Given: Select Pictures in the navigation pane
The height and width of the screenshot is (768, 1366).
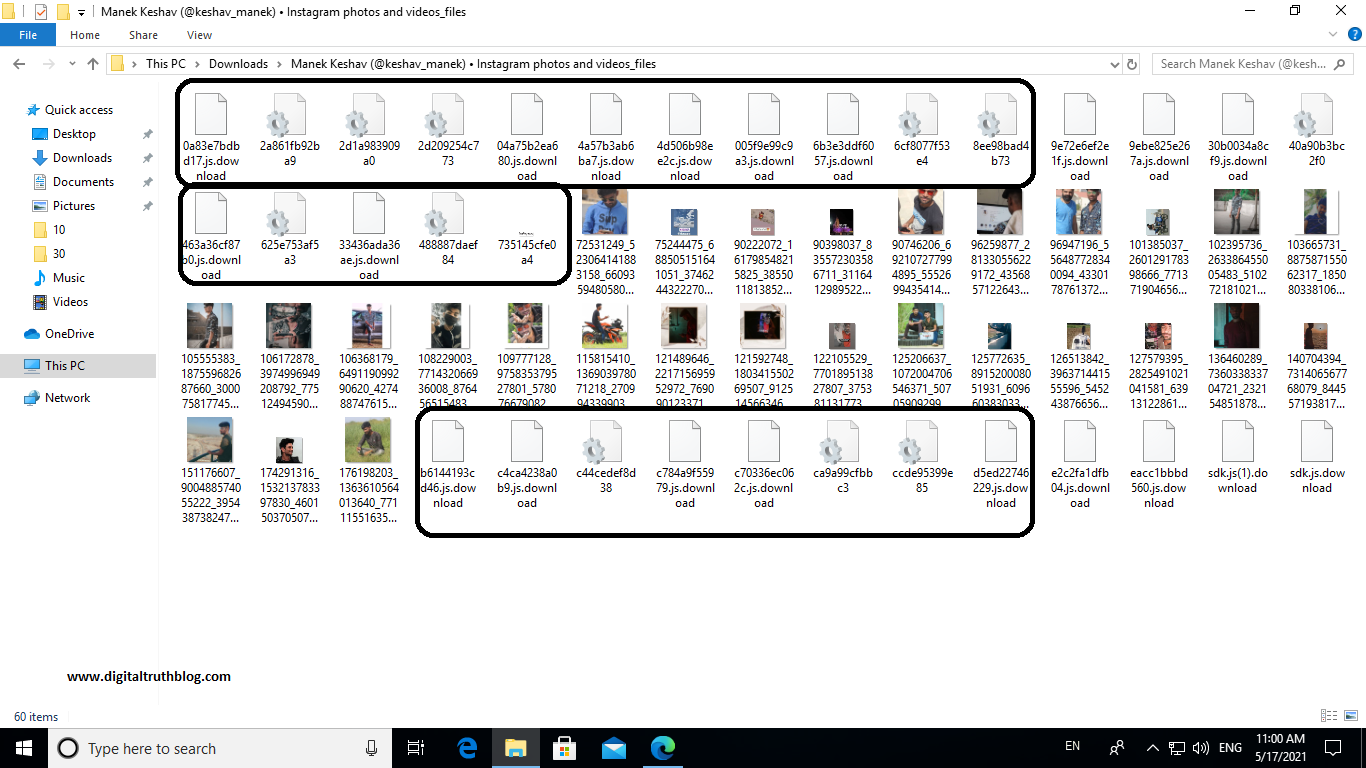Looking at the screenshot, I should click(74, 206).
